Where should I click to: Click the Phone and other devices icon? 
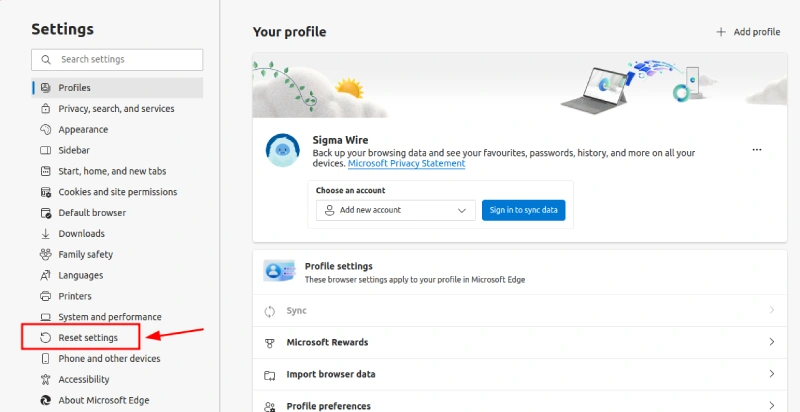pos(45,358)
